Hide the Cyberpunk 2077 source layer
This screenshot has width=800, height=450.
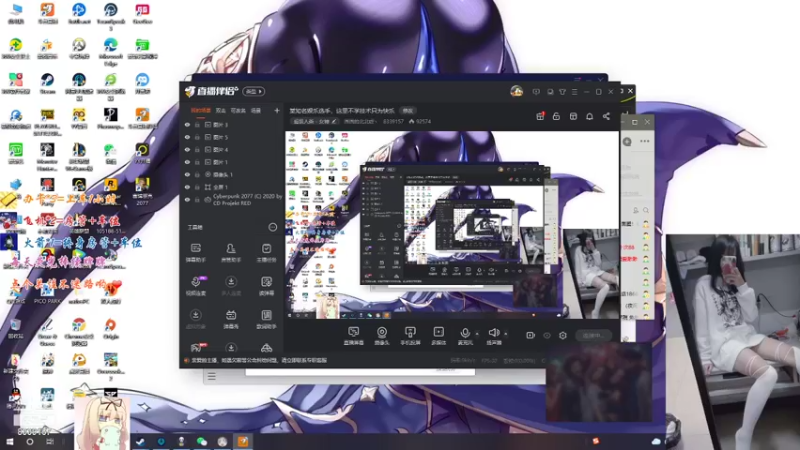pyautogui.click(x=187, y=199)
